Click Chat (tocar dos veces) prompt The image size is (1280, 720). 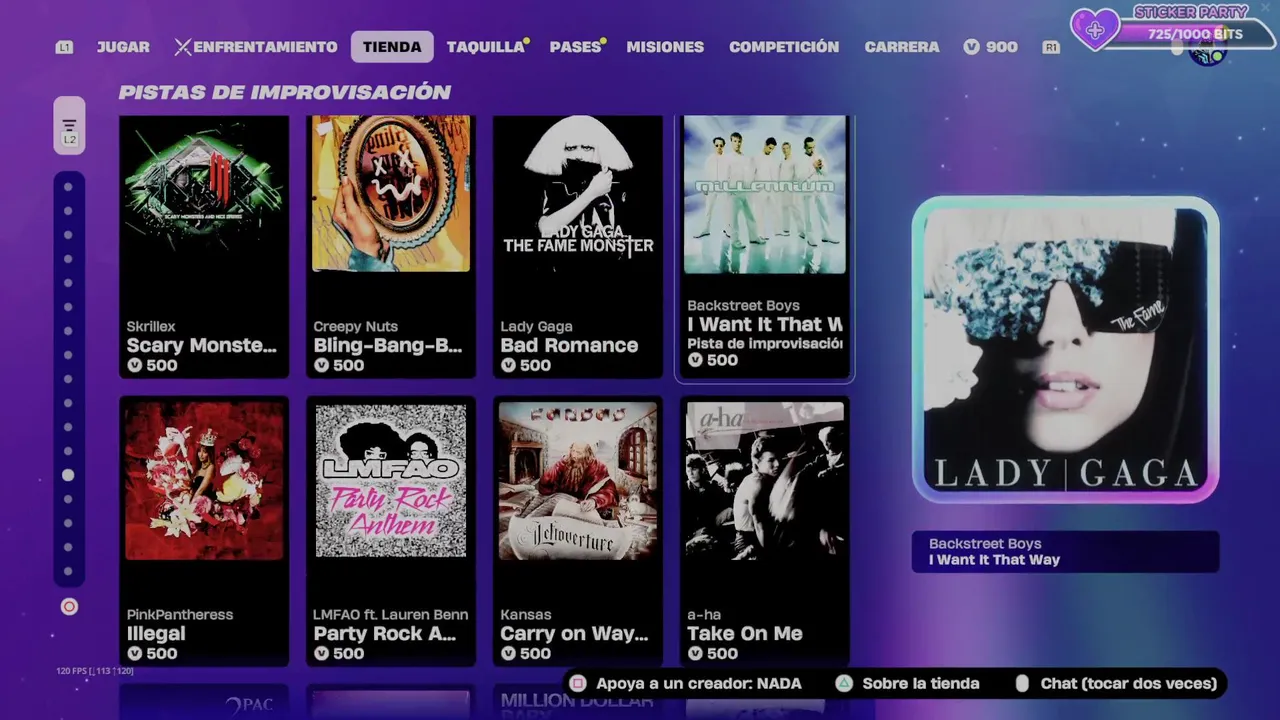tap(1129, 684)
